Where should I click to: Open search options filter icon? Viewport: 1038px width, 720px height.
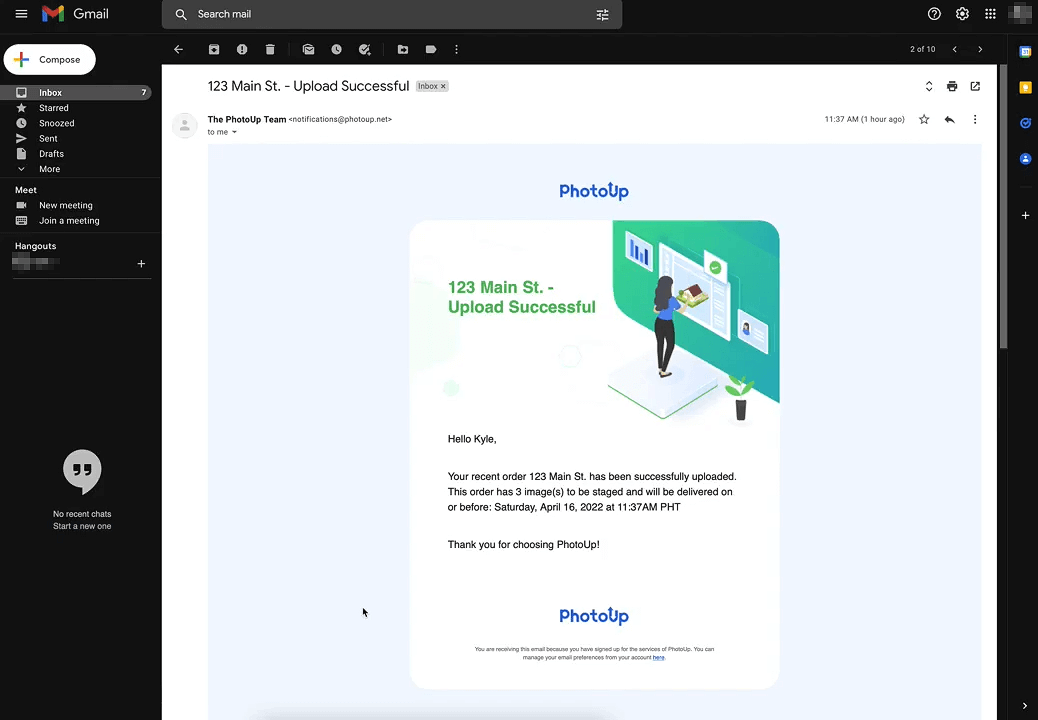[602, 15]
